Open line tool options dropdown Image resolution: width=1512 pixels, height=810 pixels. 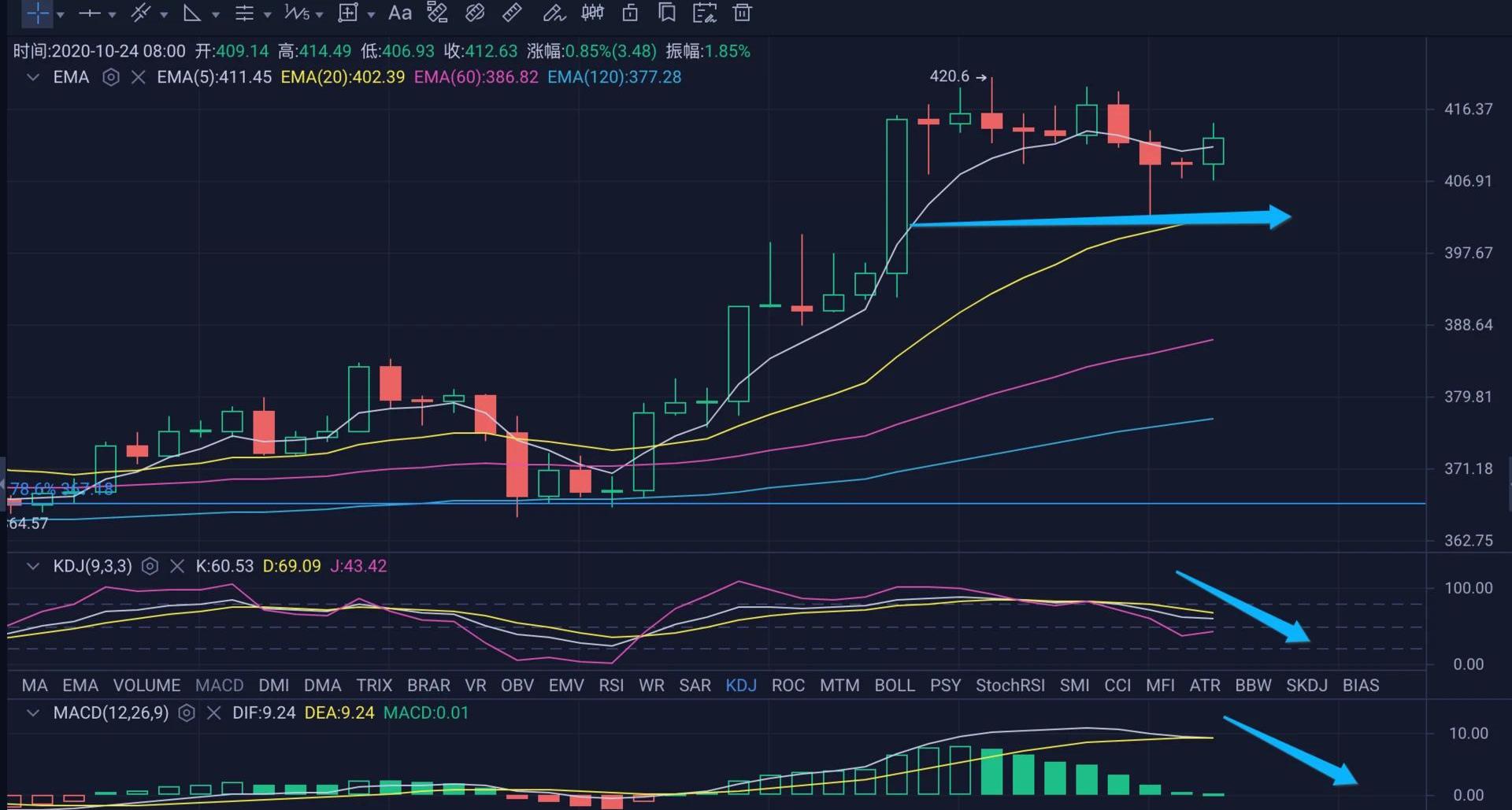112,15
